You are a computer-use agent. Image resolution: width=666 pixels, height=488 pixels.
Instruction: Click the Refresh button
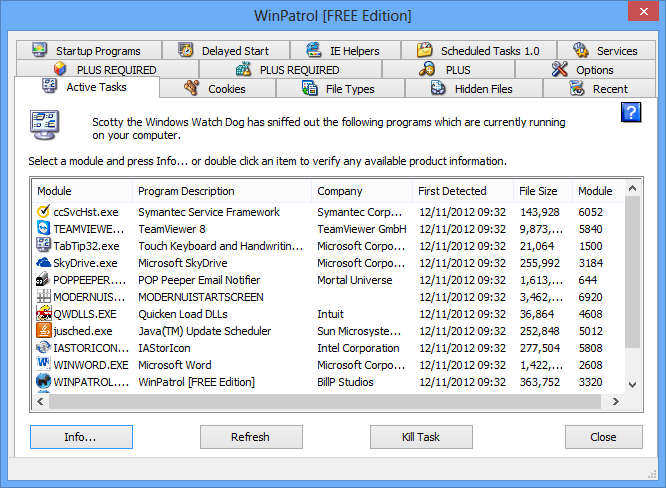[251, 437]
